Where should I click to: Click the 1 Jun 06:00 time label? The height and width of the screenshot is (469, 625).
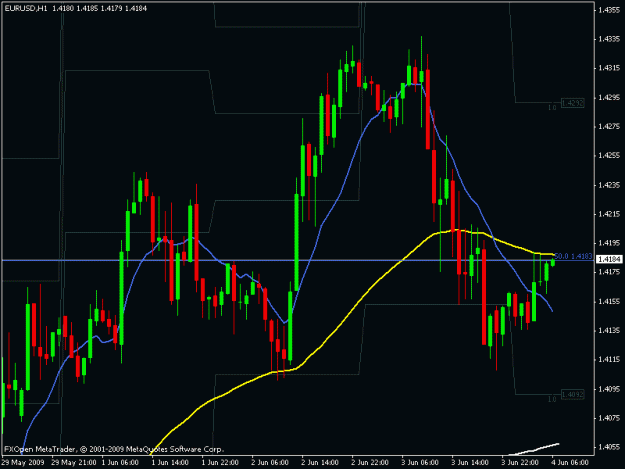(120, 463)
